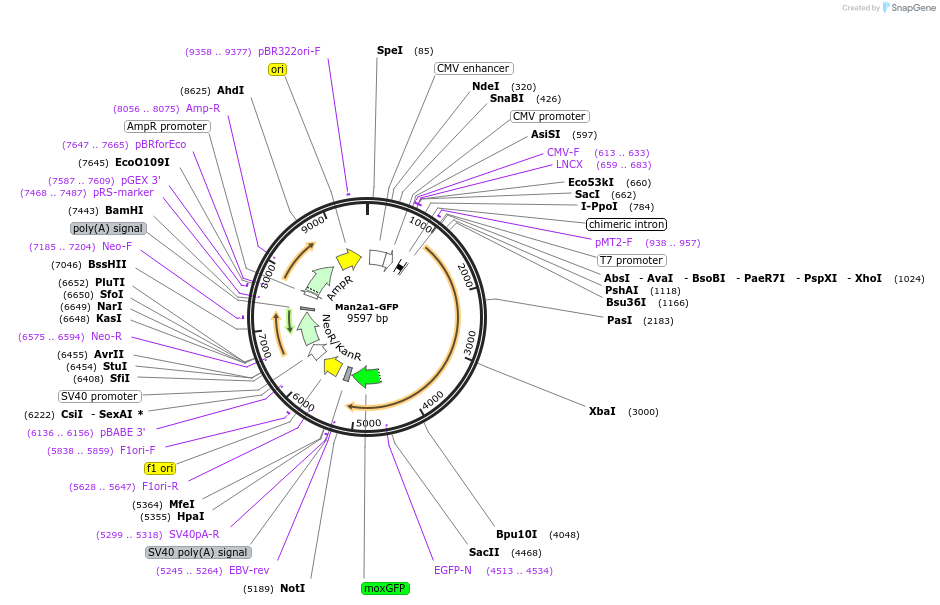
Task: Click the BamHI restriction site label
Action: [x=124, y=210]
